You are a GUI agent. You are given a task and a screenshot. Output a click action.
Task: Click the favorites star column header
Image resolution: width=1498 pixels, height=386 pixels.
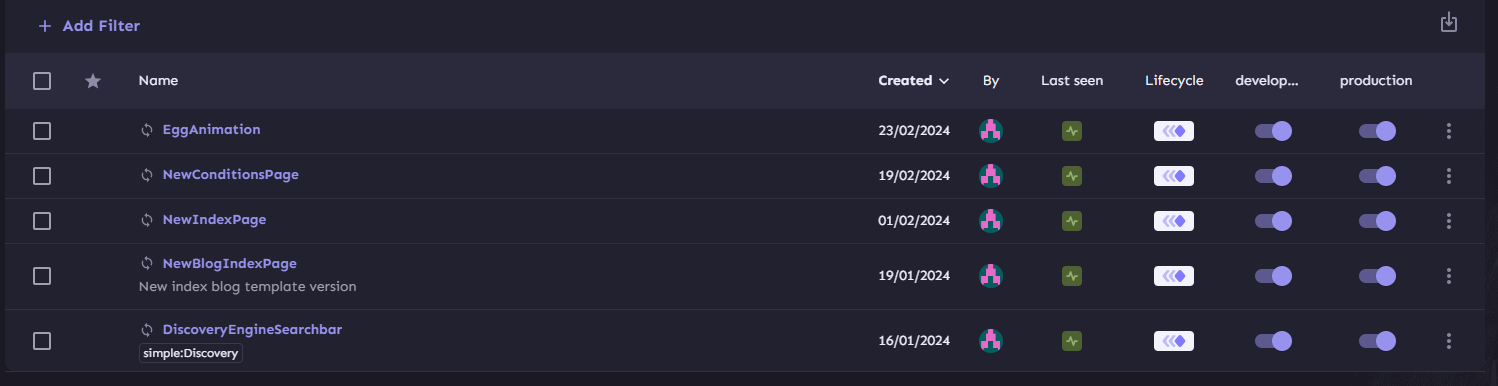click(93, 81)
